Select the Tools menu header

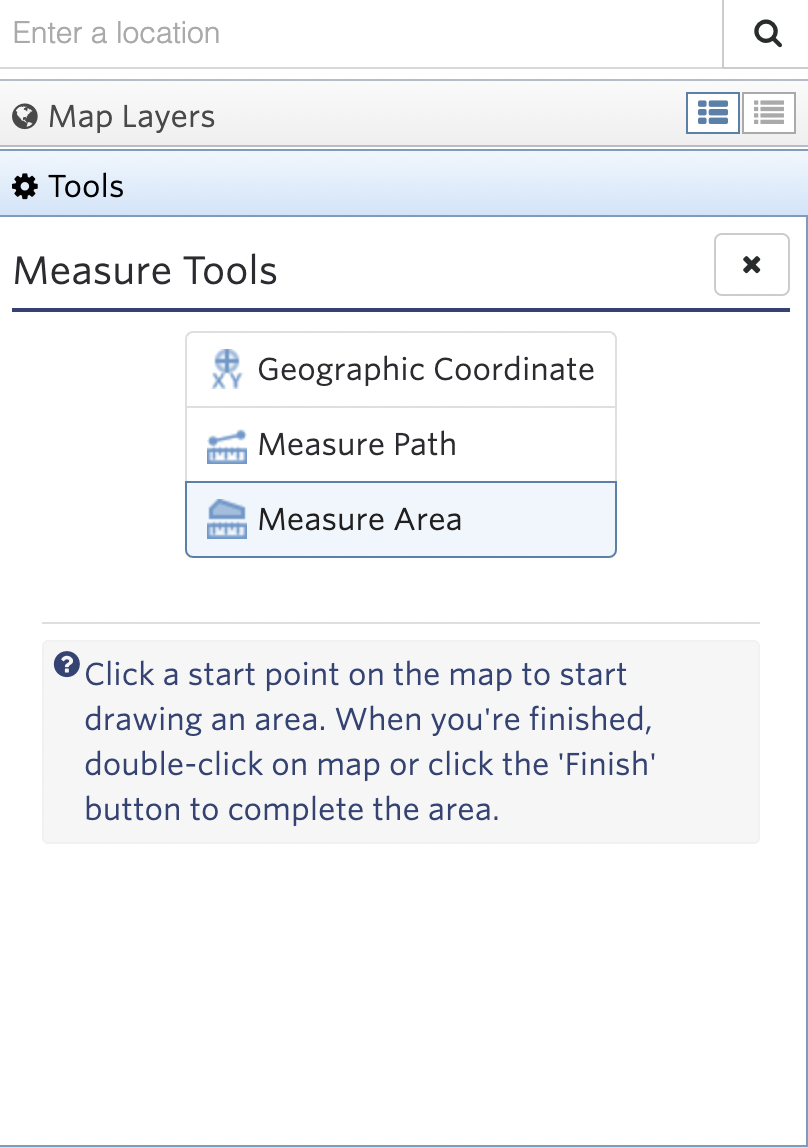coord(85,185)
